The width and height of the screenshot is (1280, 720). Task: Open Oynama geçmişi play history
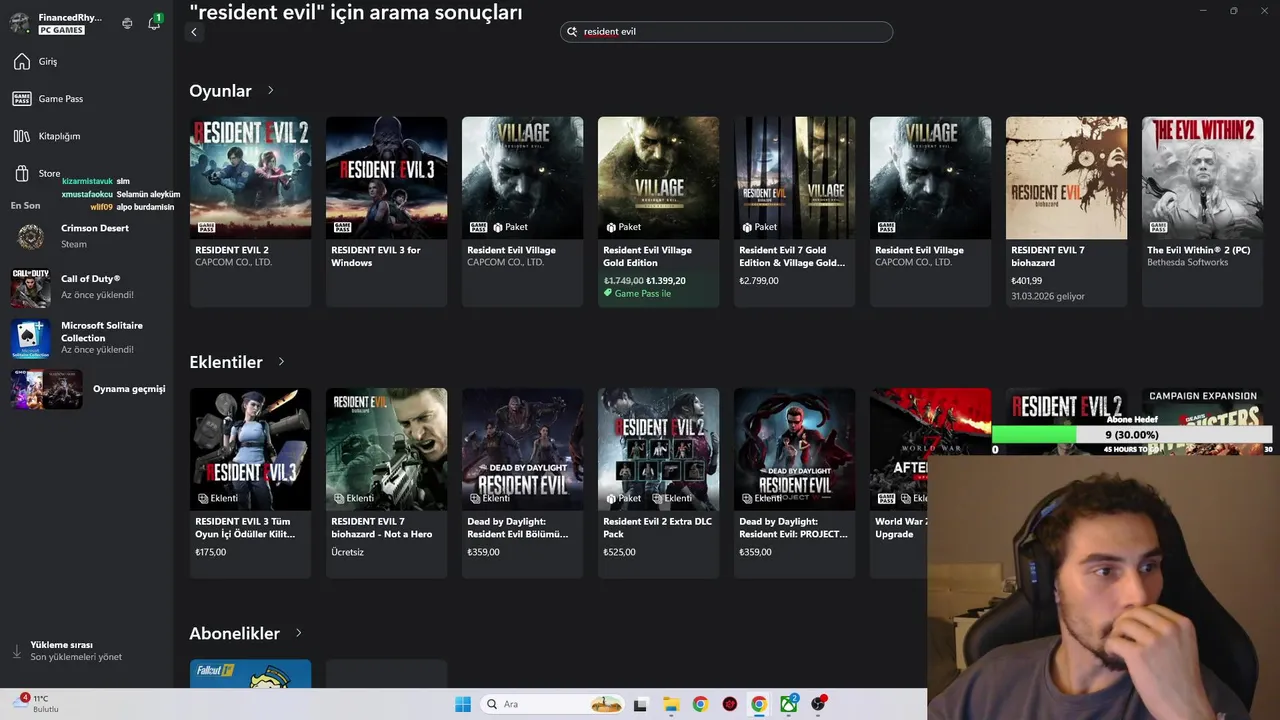(x=87, y=389)
